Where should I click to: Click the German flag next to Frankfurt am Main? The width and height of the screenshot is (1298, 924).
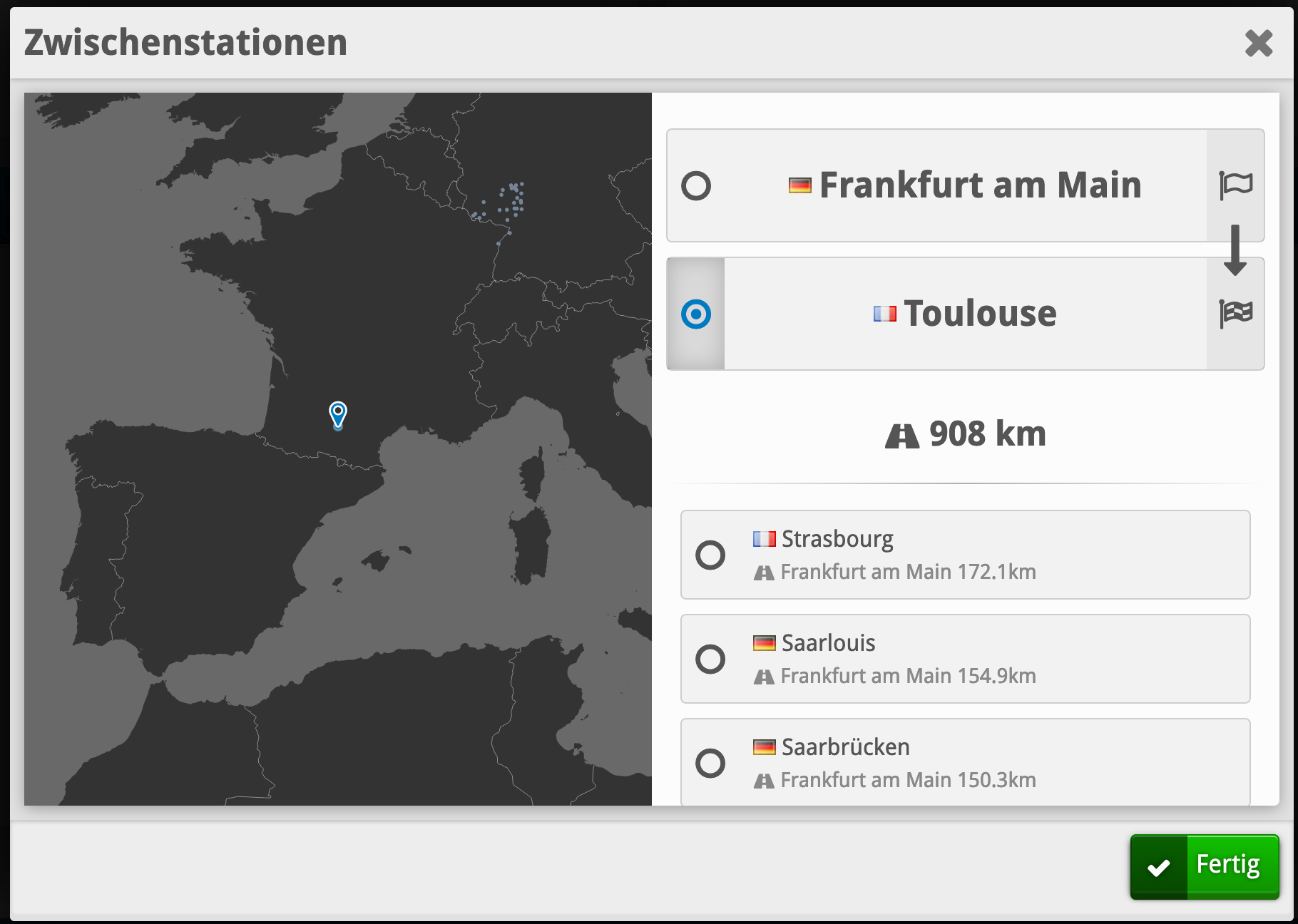pyautogui.click(x=800, y=186)
